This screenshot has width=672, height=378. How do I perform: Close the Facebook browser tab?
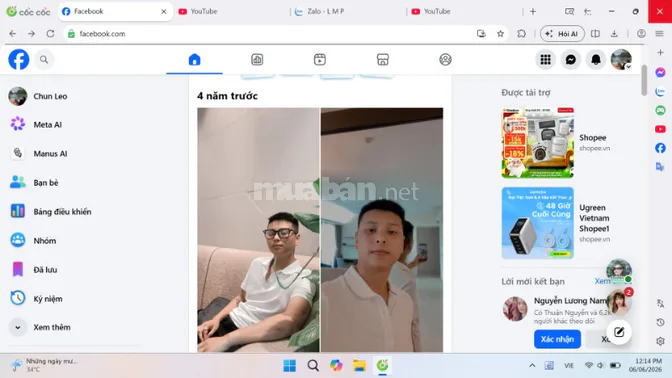click(164, 12)
